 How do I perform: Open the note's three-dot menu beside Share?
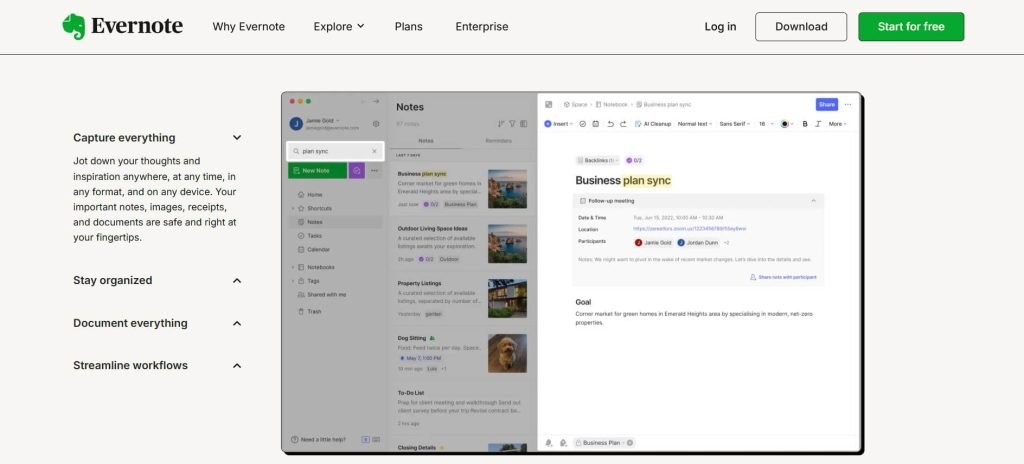pyautogui.click(x=848, y=105)
